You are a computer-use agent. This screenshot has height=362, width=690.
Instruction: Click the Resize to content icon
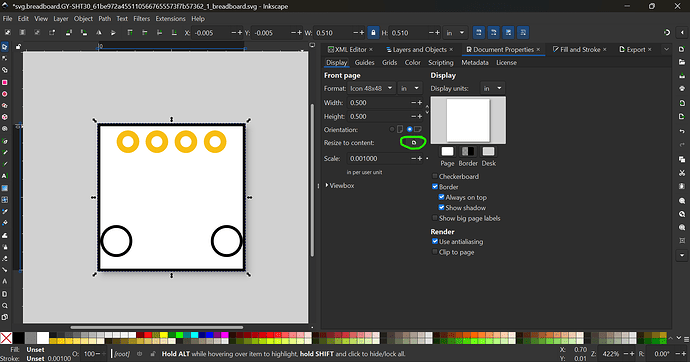414,143
